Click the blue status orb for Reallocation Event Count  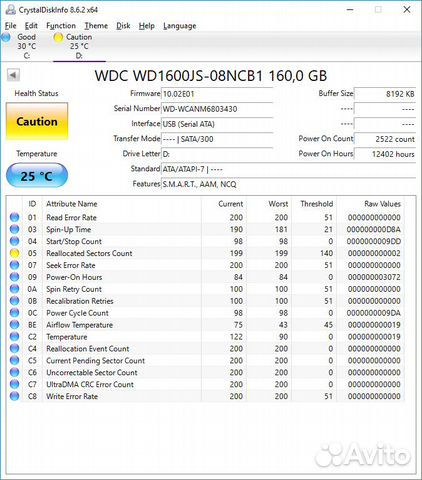(14, 349)
